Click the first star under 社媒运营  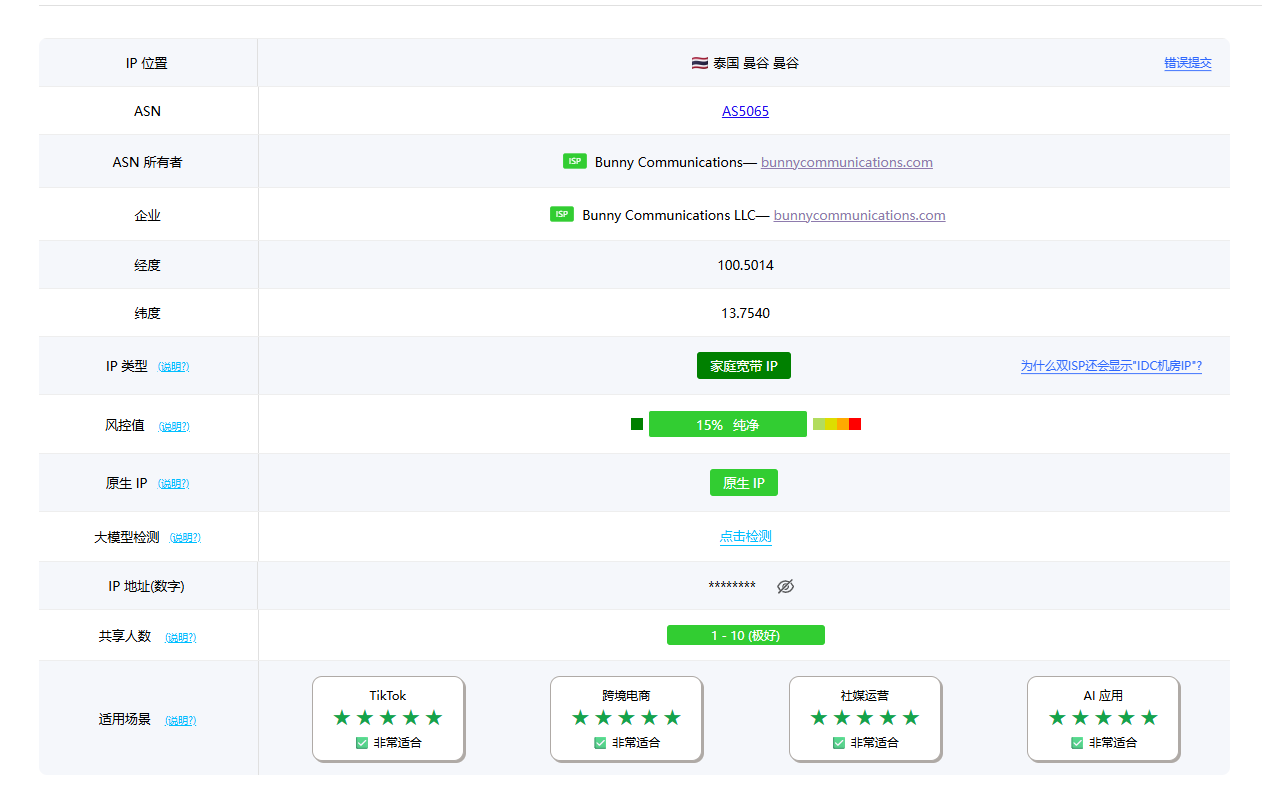click(819, 717)
